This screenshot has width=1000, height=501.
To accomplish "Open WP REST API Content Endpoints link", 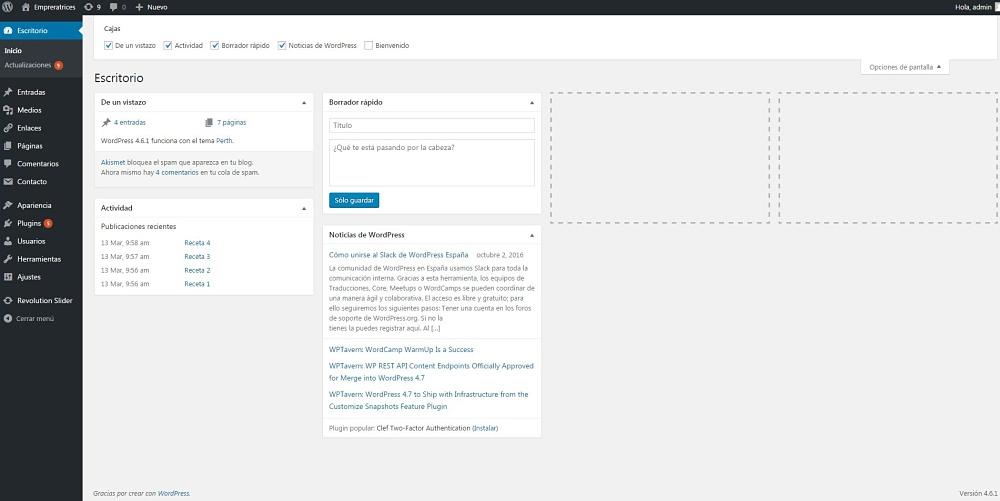I will point(431,372).
